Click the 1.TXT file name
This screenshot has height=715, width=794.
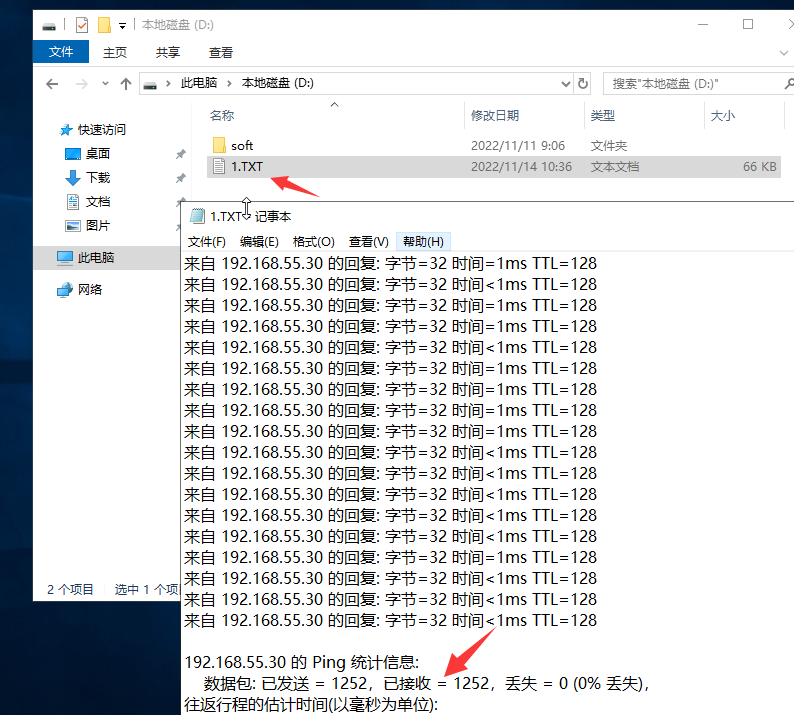click(x=247, y=167)
